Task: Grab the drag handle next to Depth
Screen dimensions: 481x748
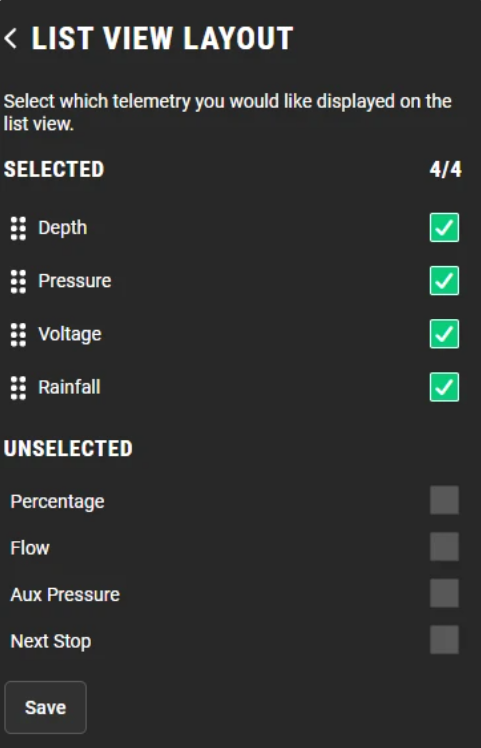Action: point(18,228)
